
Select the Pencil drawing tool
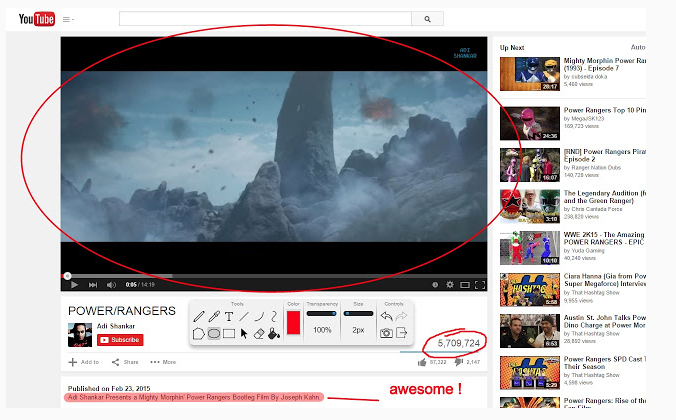click(x=199, y=317)
